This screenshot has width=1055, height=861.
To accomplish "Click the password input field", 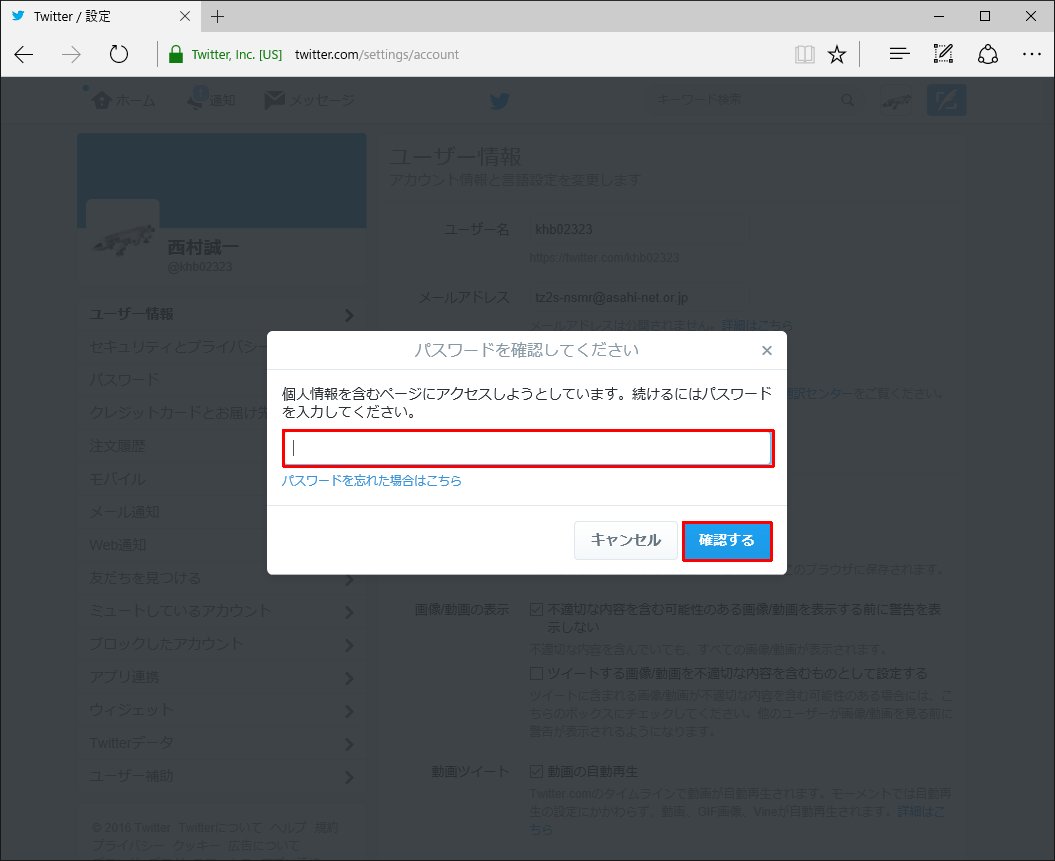I will coord(528,449).
